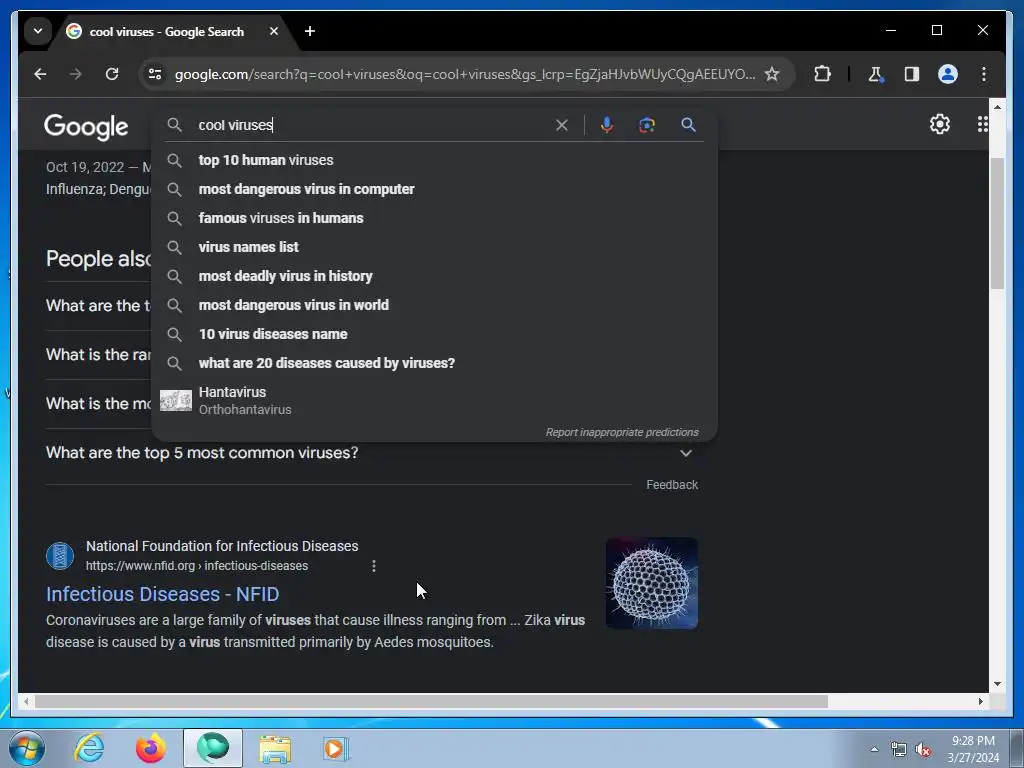Choose suggestion 'what are 20 diseases caused by viruses?'
Screen dimensions: 1024x768
click(x=434, y=363)
